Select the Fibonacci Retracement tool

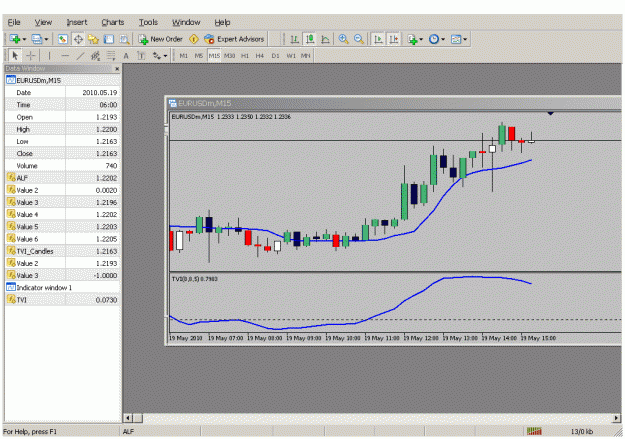(x=111, y=56)
